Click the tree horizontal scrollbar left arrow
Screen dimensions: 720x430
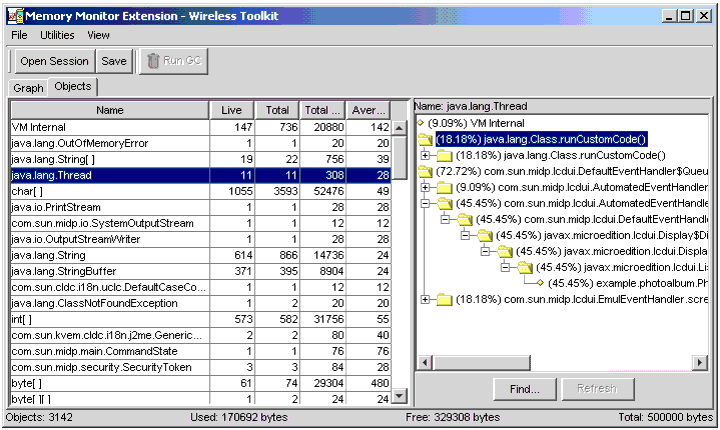[x=425, y=362]
